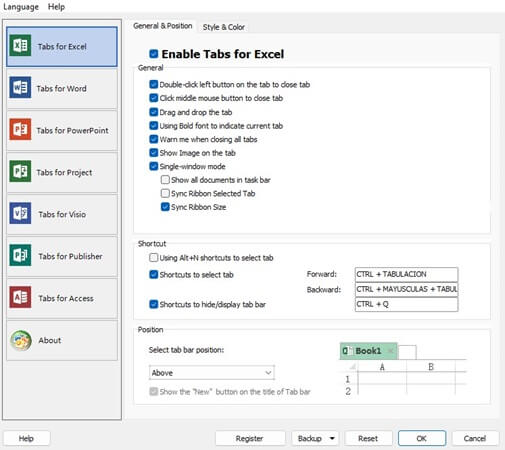Enable Using Alt+N shortcuts to select tab
Image resolution: width=505 pixels, height=450 pixels.
point(154,258)
